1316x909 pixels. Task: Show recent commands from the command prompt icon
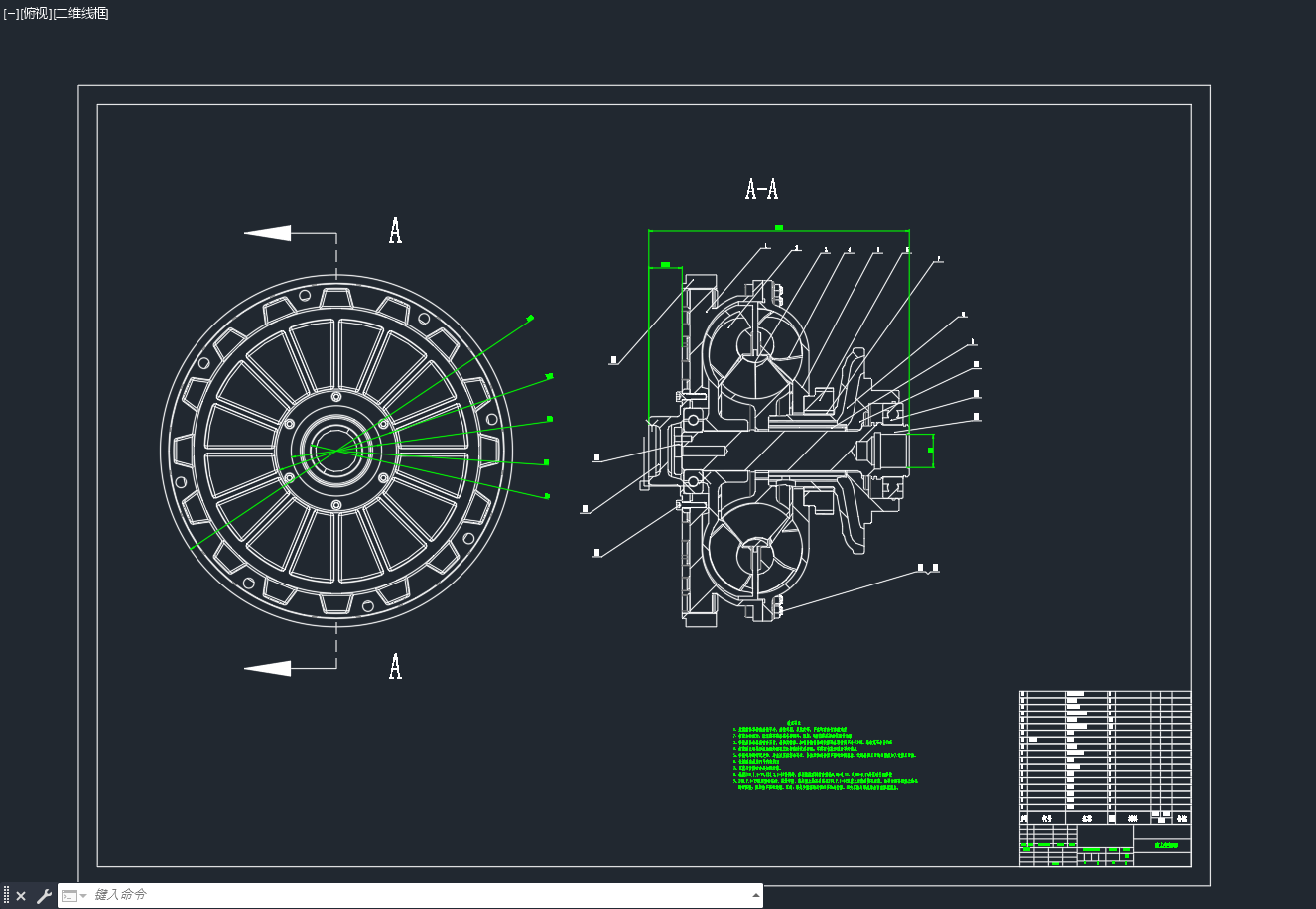[x=72, y=896]
